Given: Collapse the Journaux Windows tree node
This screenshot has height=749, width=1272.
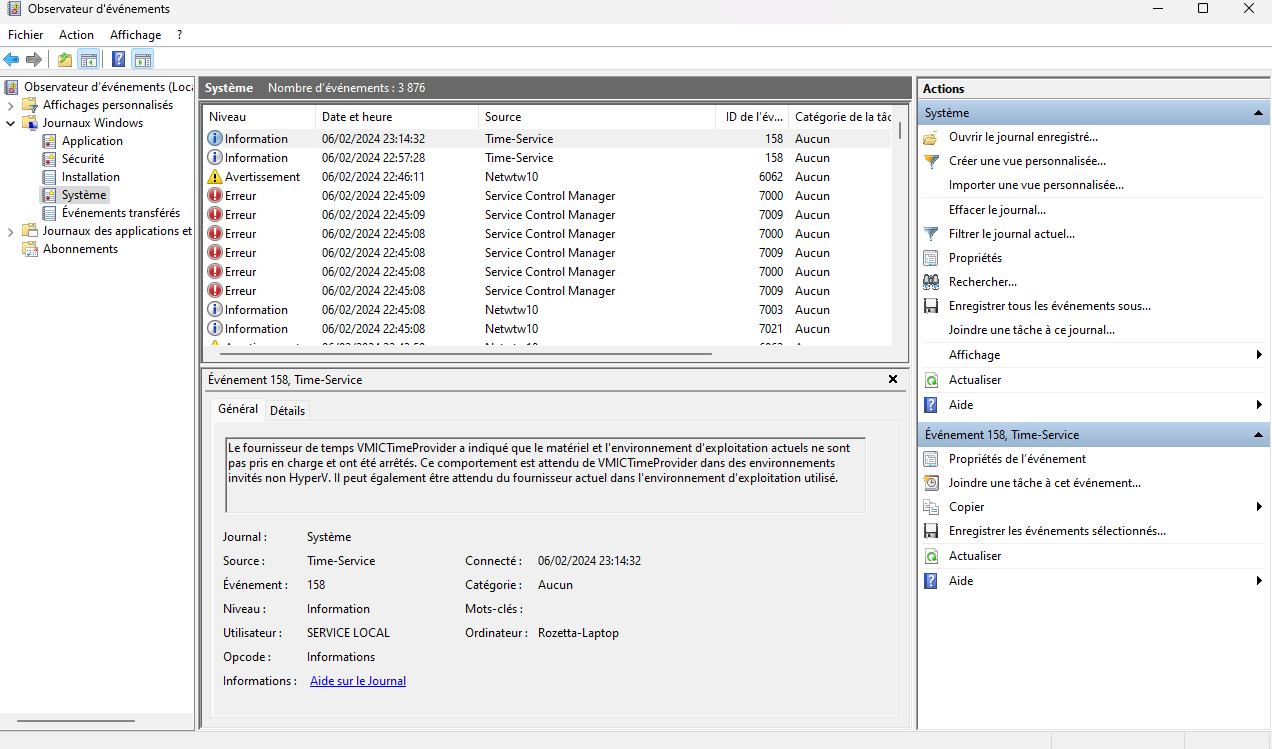Looking at the screenshot, I should click(11, 123).
